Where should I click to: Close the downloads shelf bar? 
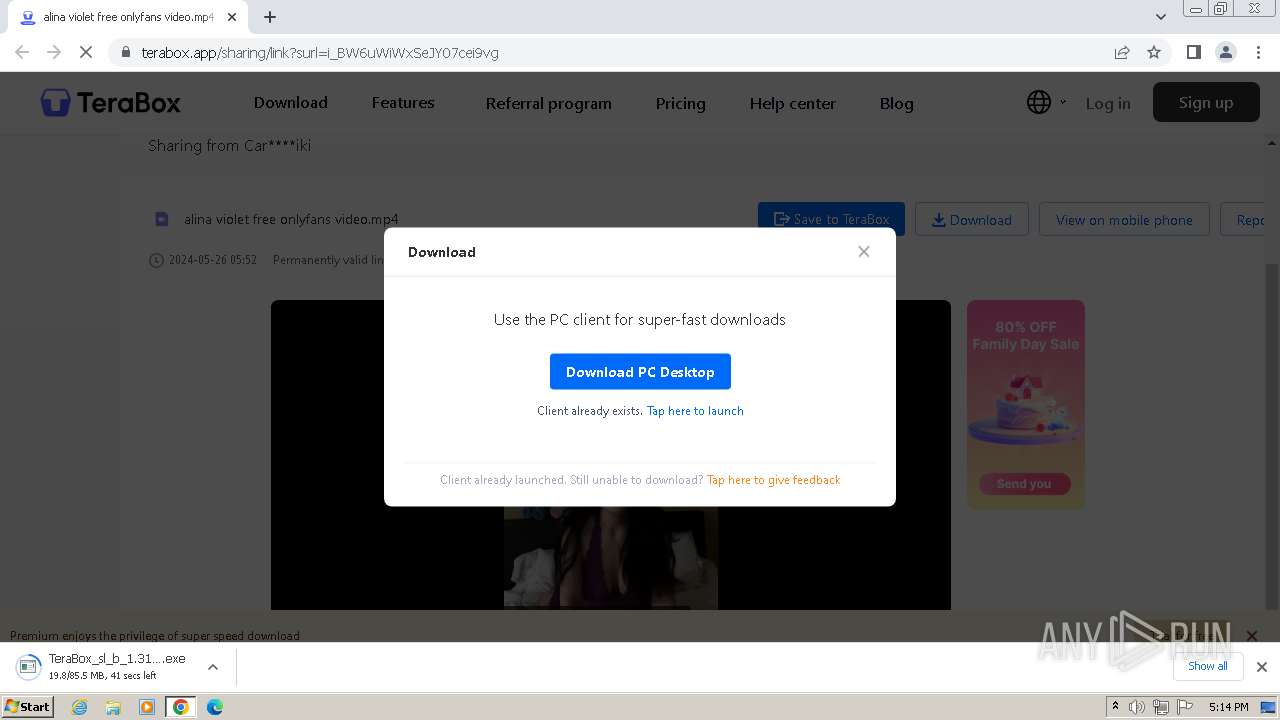coord(1262,667)
